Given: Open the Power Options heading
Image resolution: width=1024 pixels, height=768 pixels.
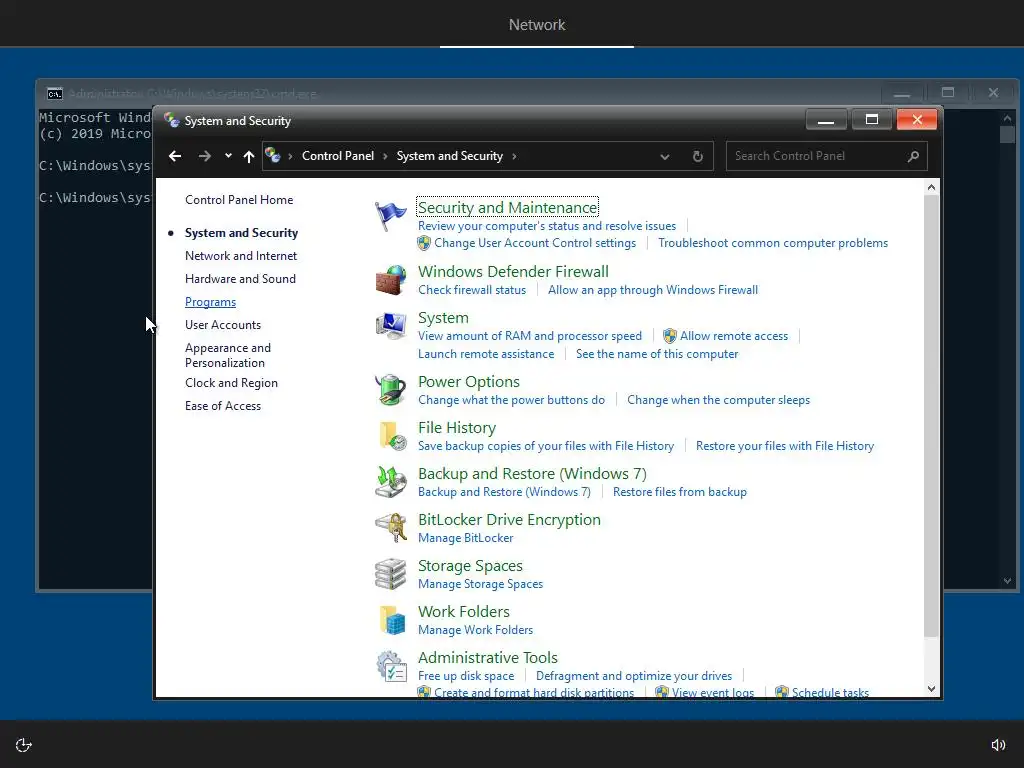Looking at the screenshot, I should tap(469, 381).
